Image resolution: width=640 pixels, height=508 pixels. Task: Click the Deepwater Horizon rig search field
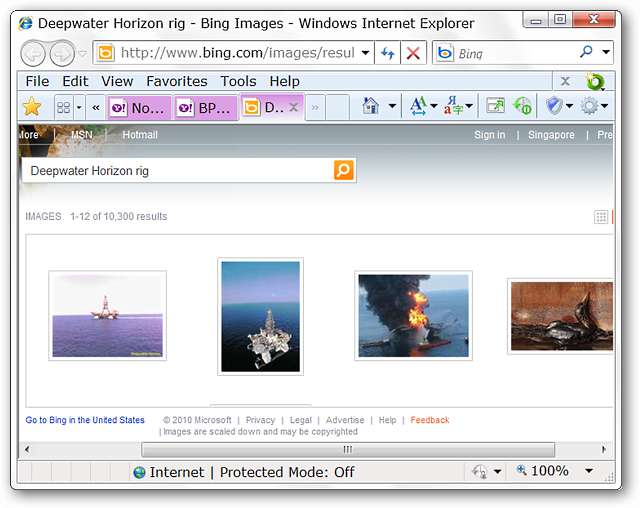coord(178,171)
